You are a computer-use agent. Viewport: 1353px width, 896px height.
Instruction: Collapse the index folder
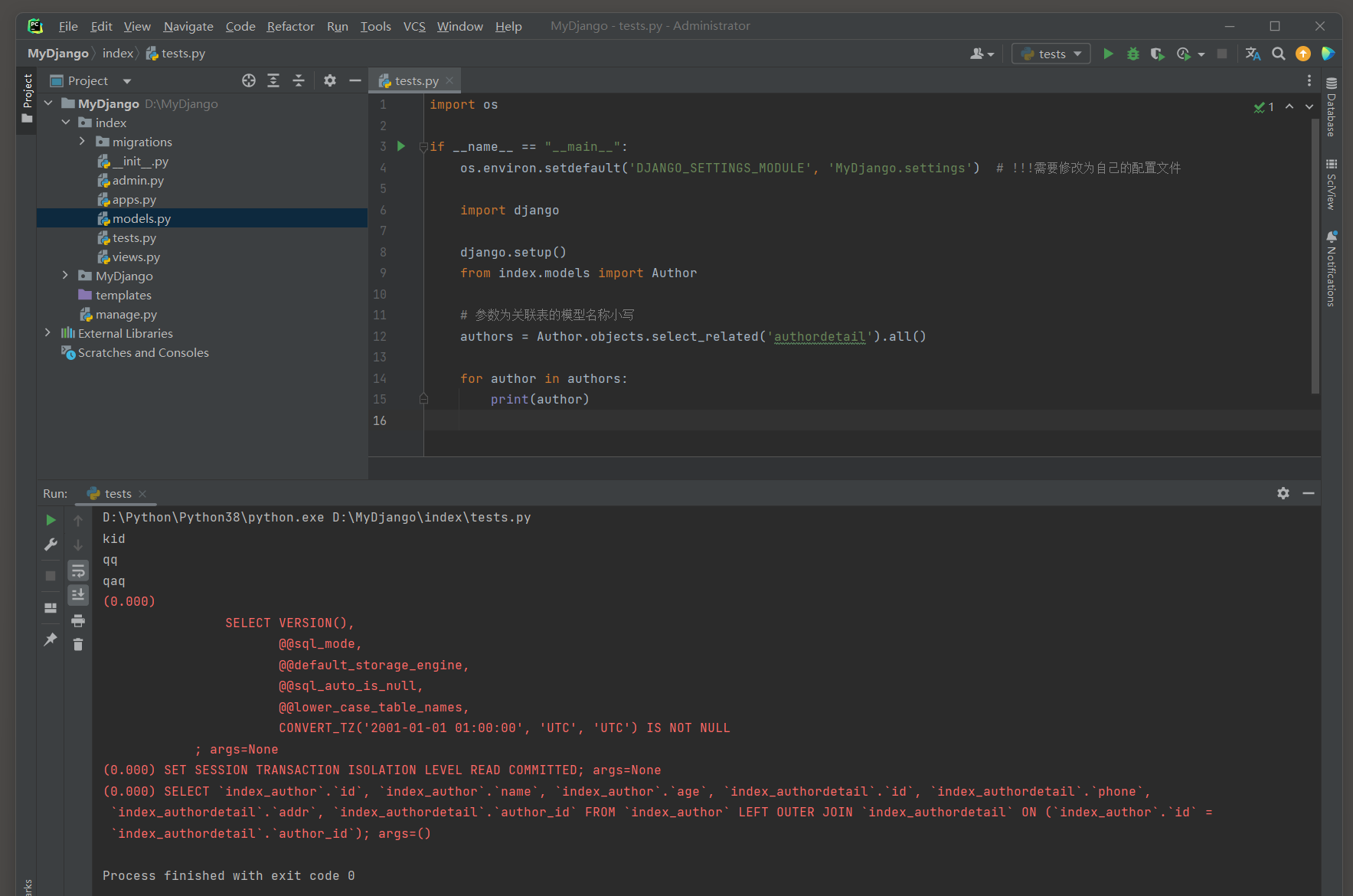[66, 123]
